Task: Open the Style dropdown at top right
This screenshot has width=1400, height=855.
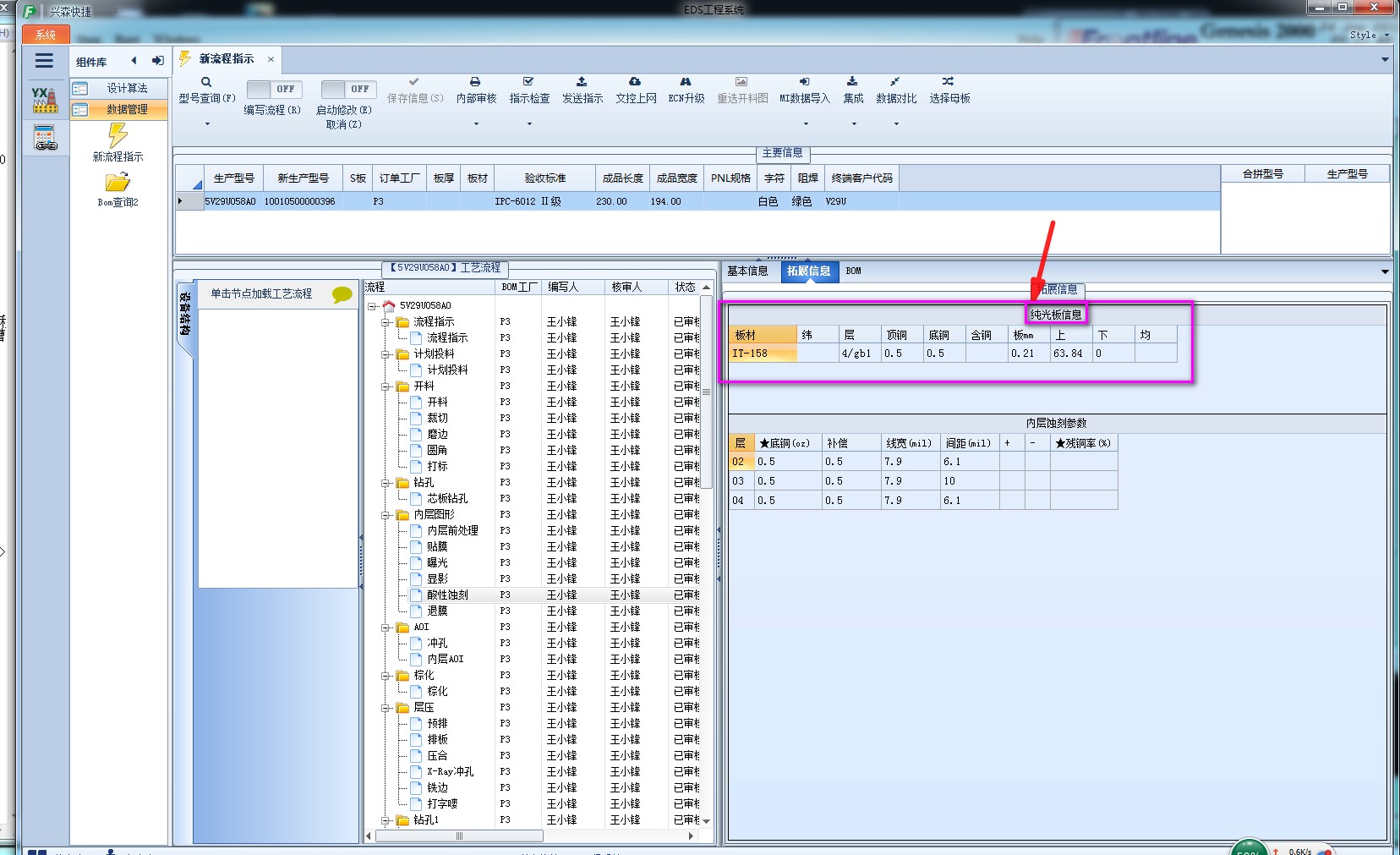Action: 1369,35
